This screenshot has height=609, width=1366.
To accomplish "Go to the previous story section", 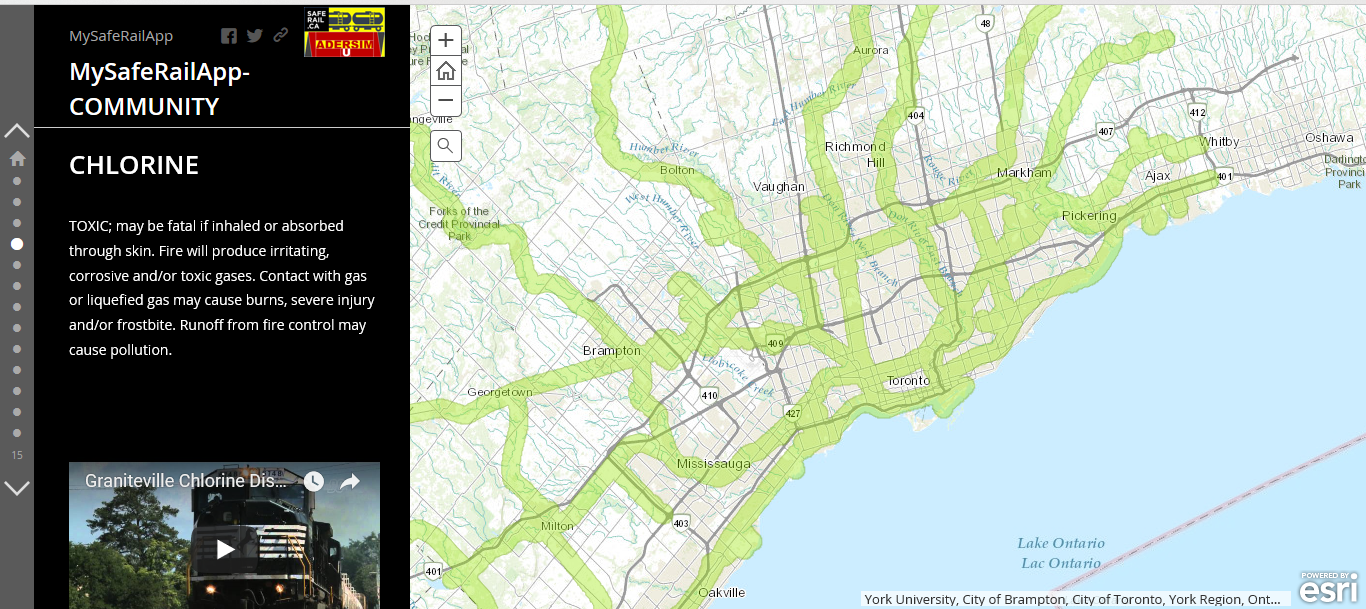I will tap(17, 130).
